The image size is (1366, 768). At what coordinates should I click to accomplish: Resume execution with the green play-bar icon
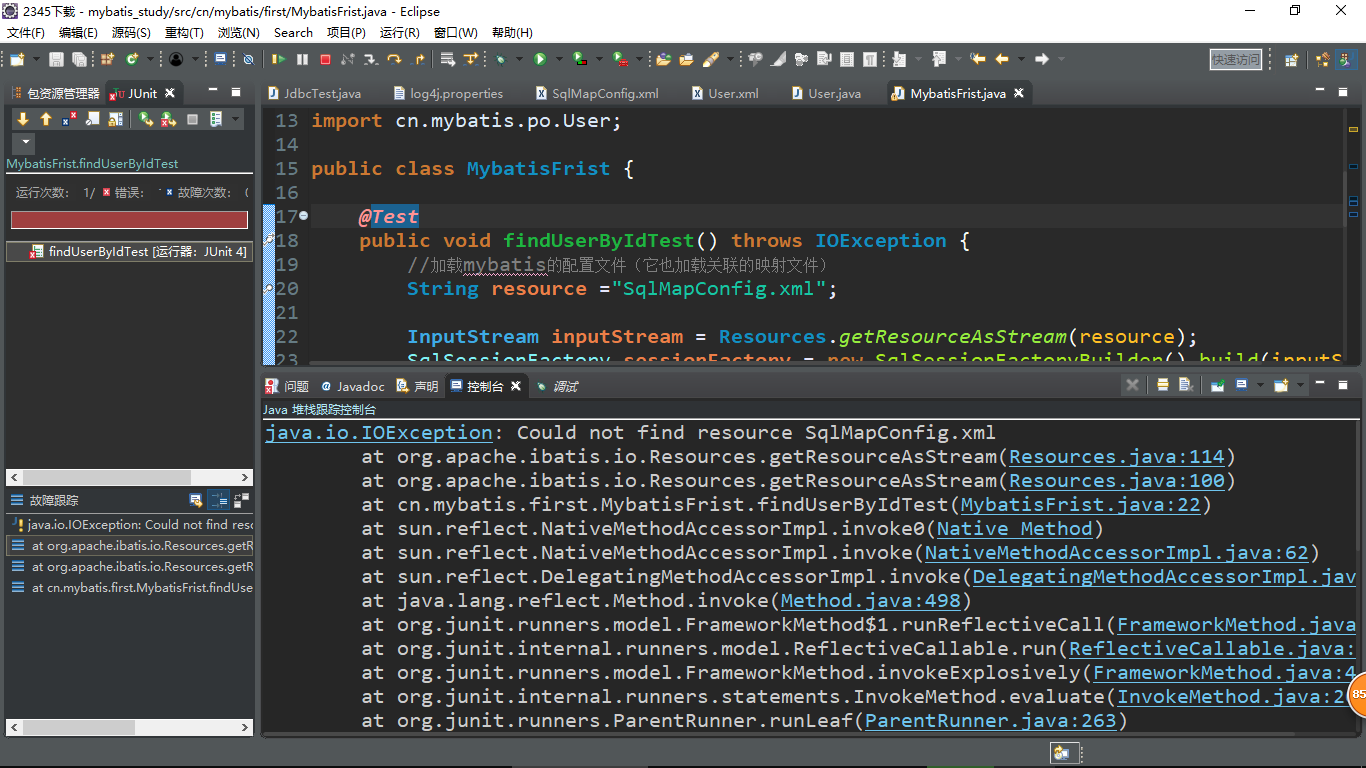click(x=279, y=60)
